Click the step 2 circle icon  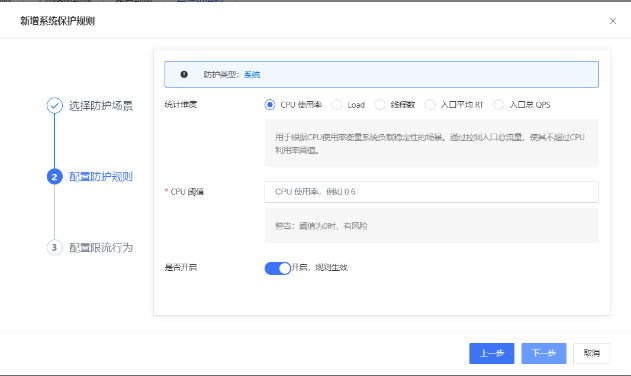pyautogui.click(x=55, y=177)
